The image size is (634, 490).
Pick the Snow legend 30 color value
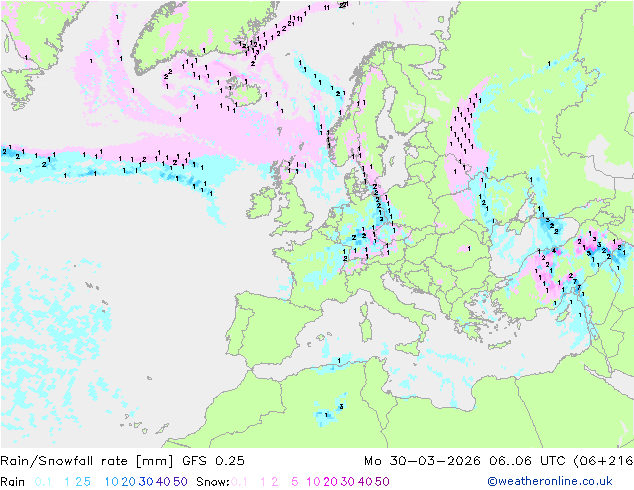tap(348, 482)
